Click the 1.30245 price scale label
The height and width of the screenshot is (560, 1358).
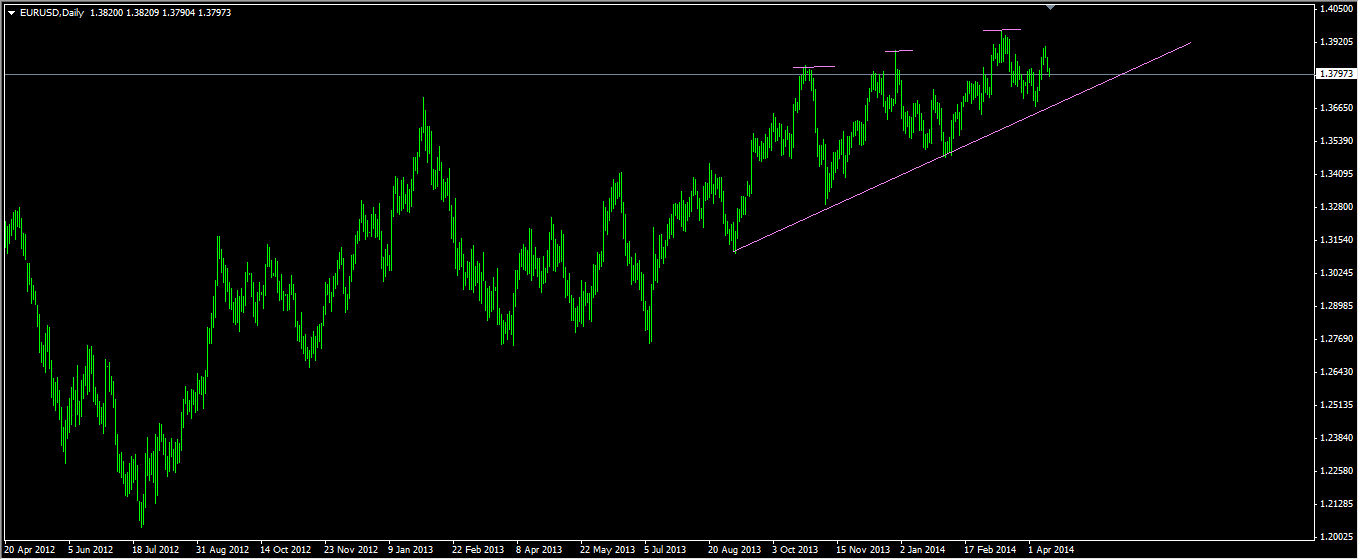[x=1336, y=273]
